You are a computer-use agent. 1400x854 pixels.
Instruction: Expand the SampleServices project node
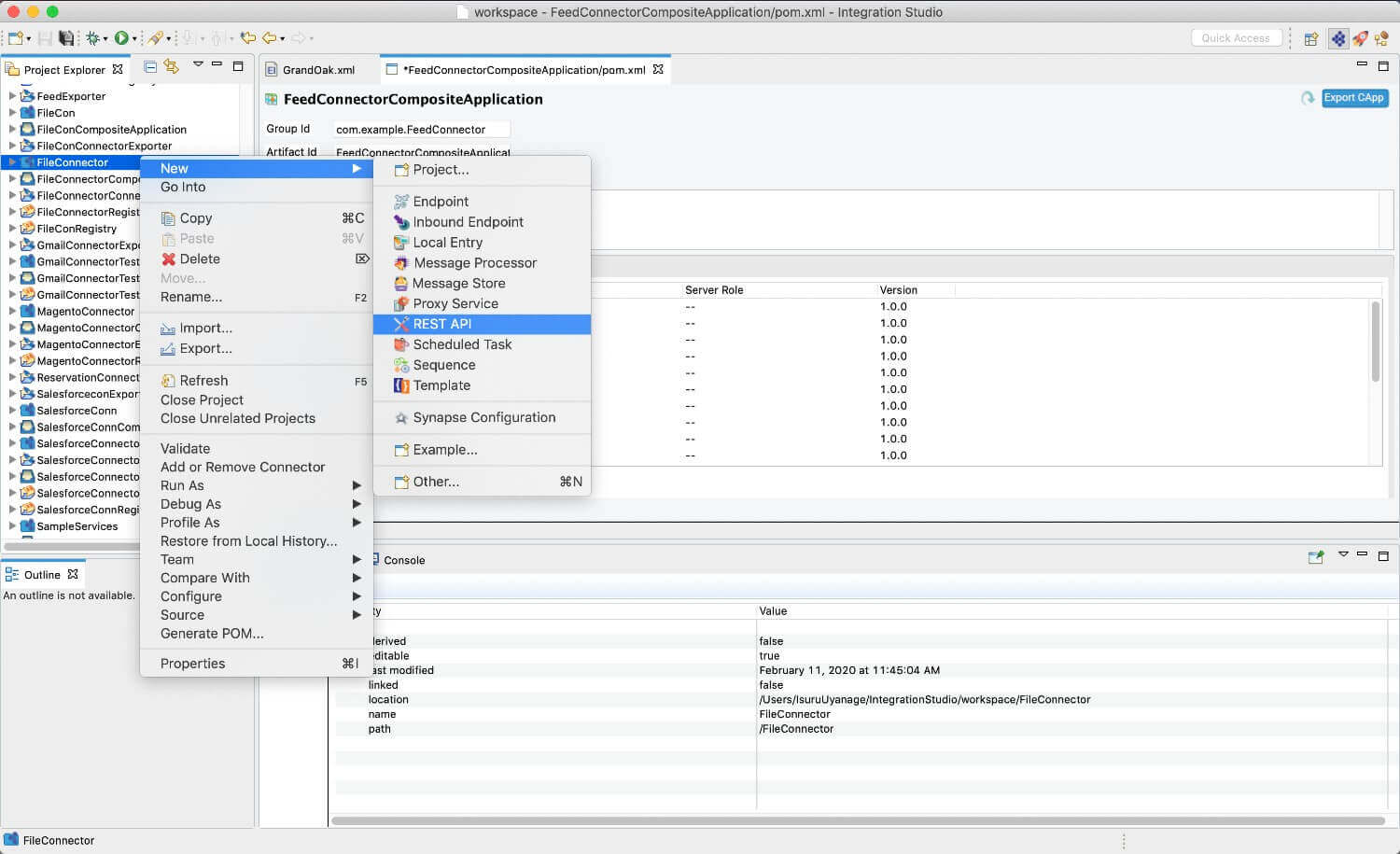coord(12,526)
